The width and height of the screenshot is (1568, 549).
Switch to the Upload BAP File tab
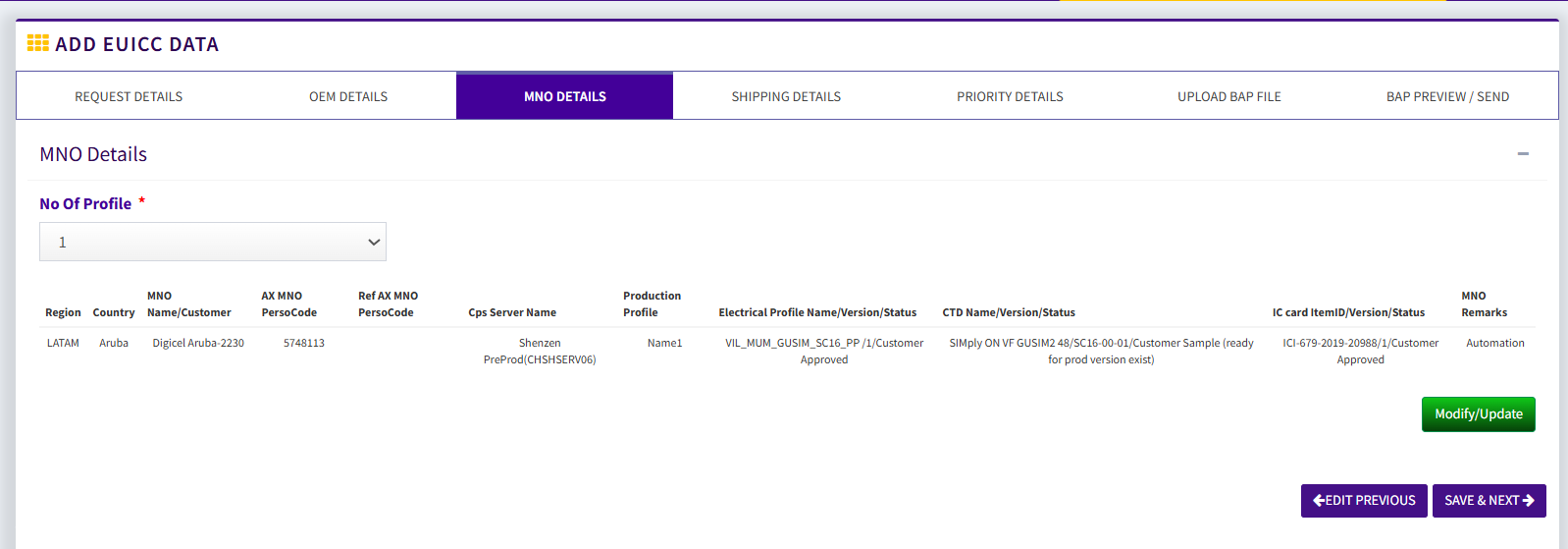[x=1228, y=96]
